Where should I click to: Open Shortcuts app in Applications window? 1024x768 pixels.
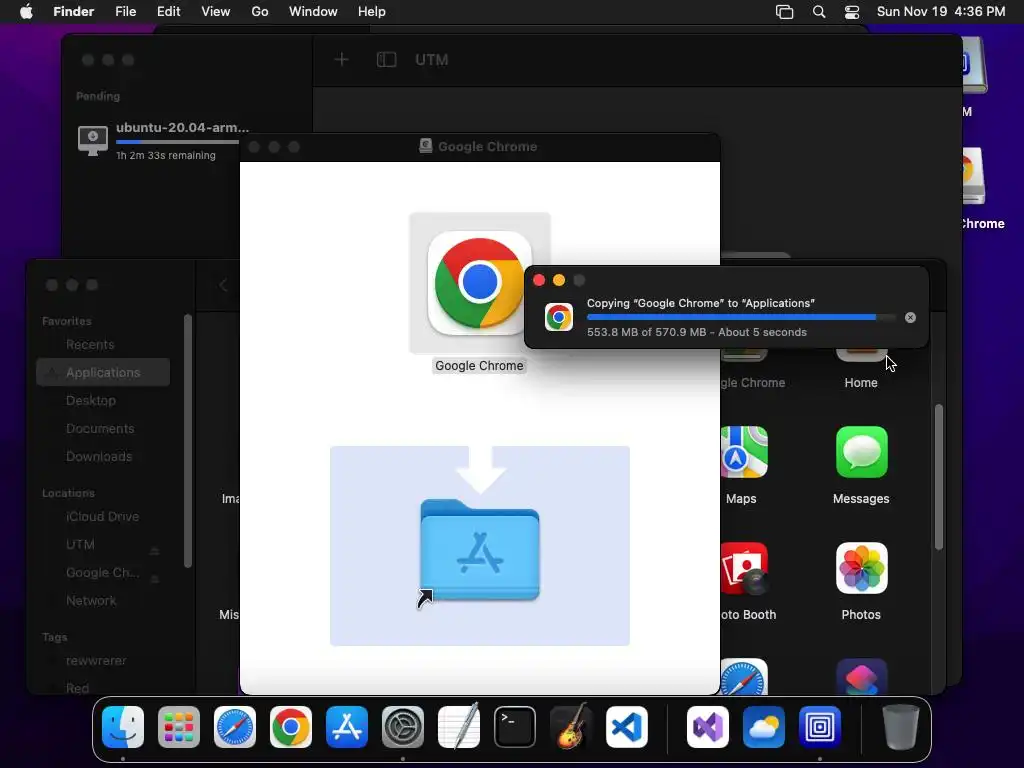coord(861,677)
